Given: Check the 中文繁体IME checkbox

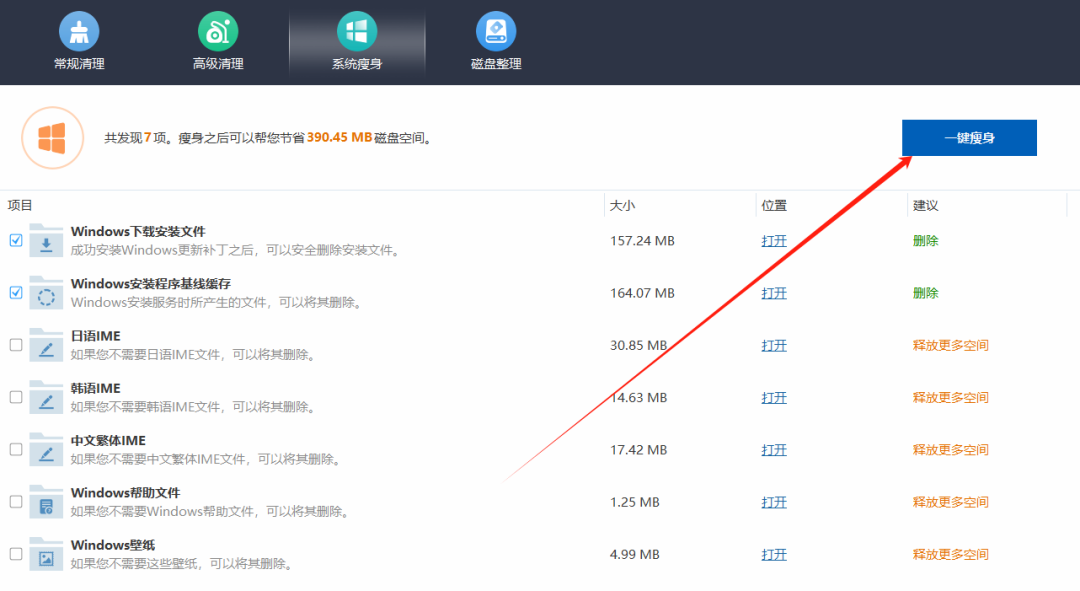Looking at the screenshot, I should point(16,450).
